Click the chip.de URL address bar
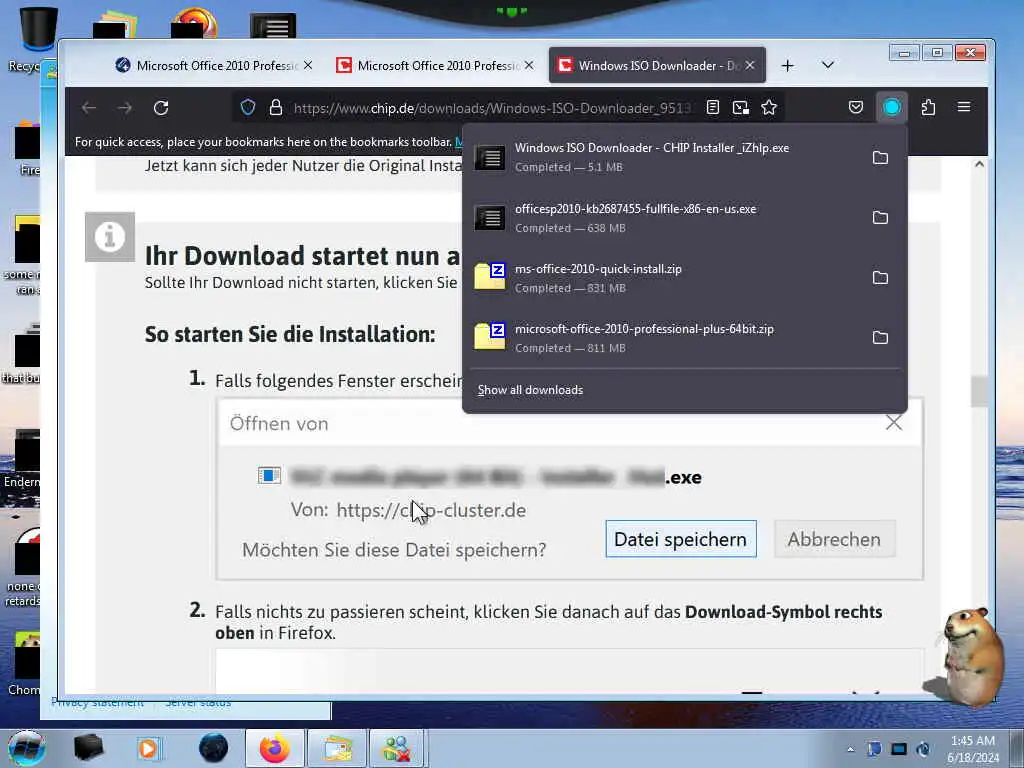 pos(493,108)
